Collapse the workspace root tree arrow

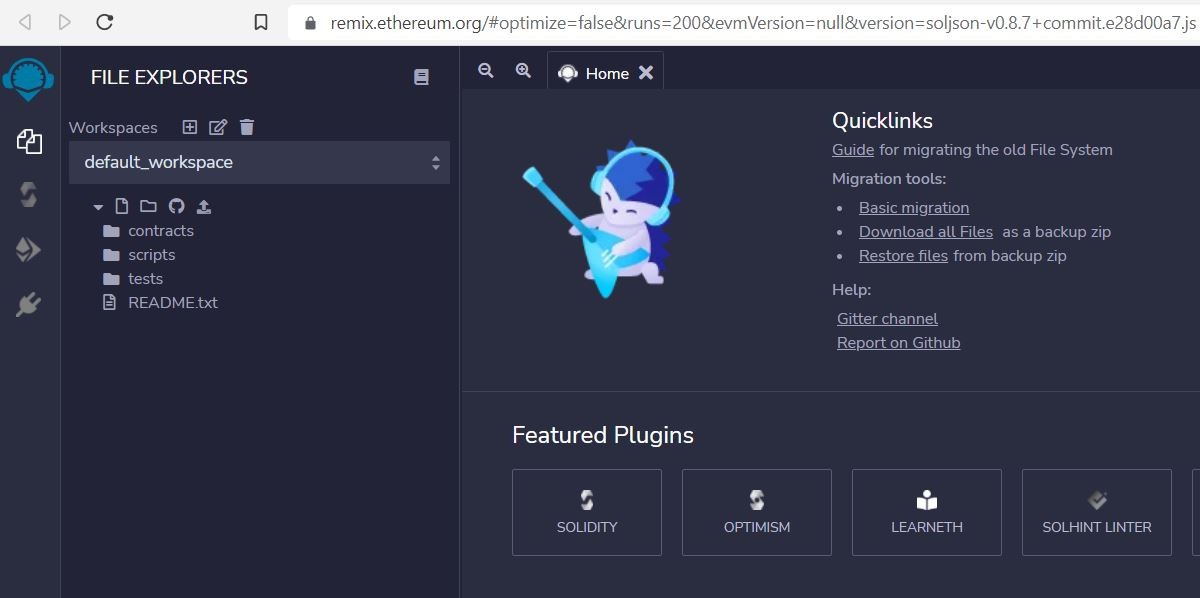click(x=98, y=207)
